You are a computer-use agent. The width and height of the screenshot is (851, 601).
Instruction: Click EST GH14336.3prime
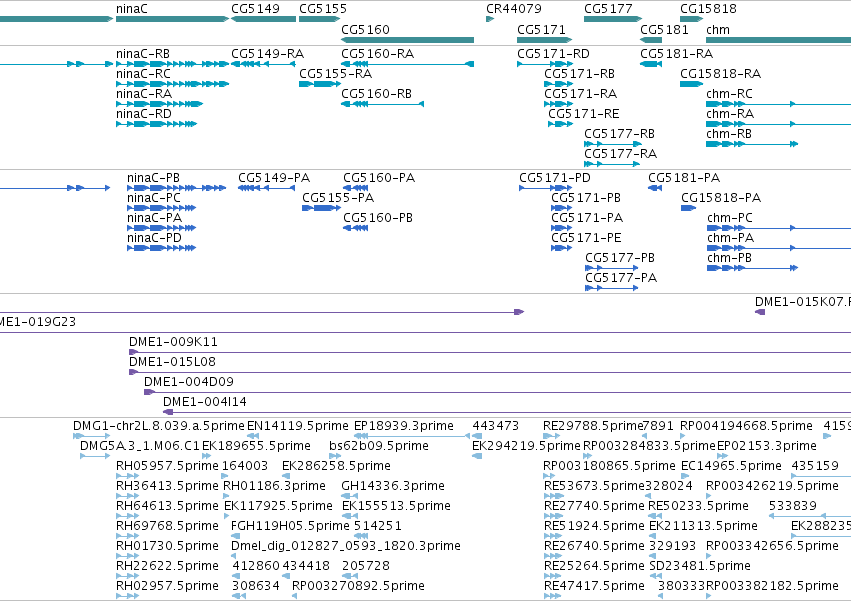click(393, 486)
